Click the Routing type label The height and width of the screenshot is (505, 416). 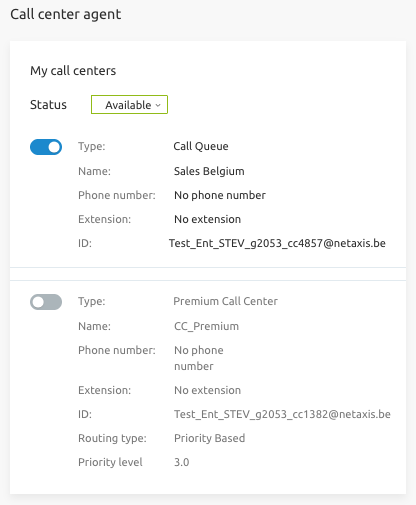click(112, 438)
